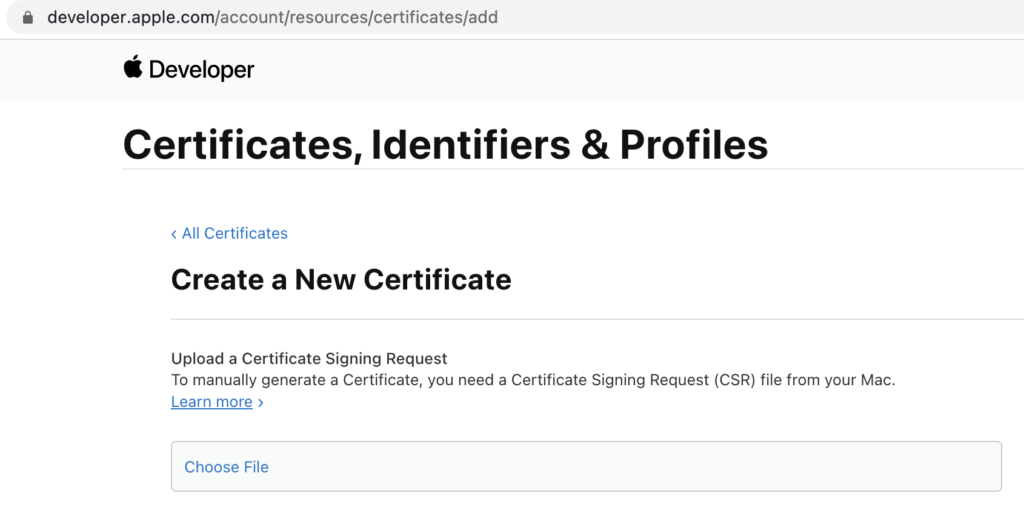The width and height of the screenshot is (1024, 516).
Task: Focus the browser address bar URL
Action: pyautogui.click(x=272, y=17)
